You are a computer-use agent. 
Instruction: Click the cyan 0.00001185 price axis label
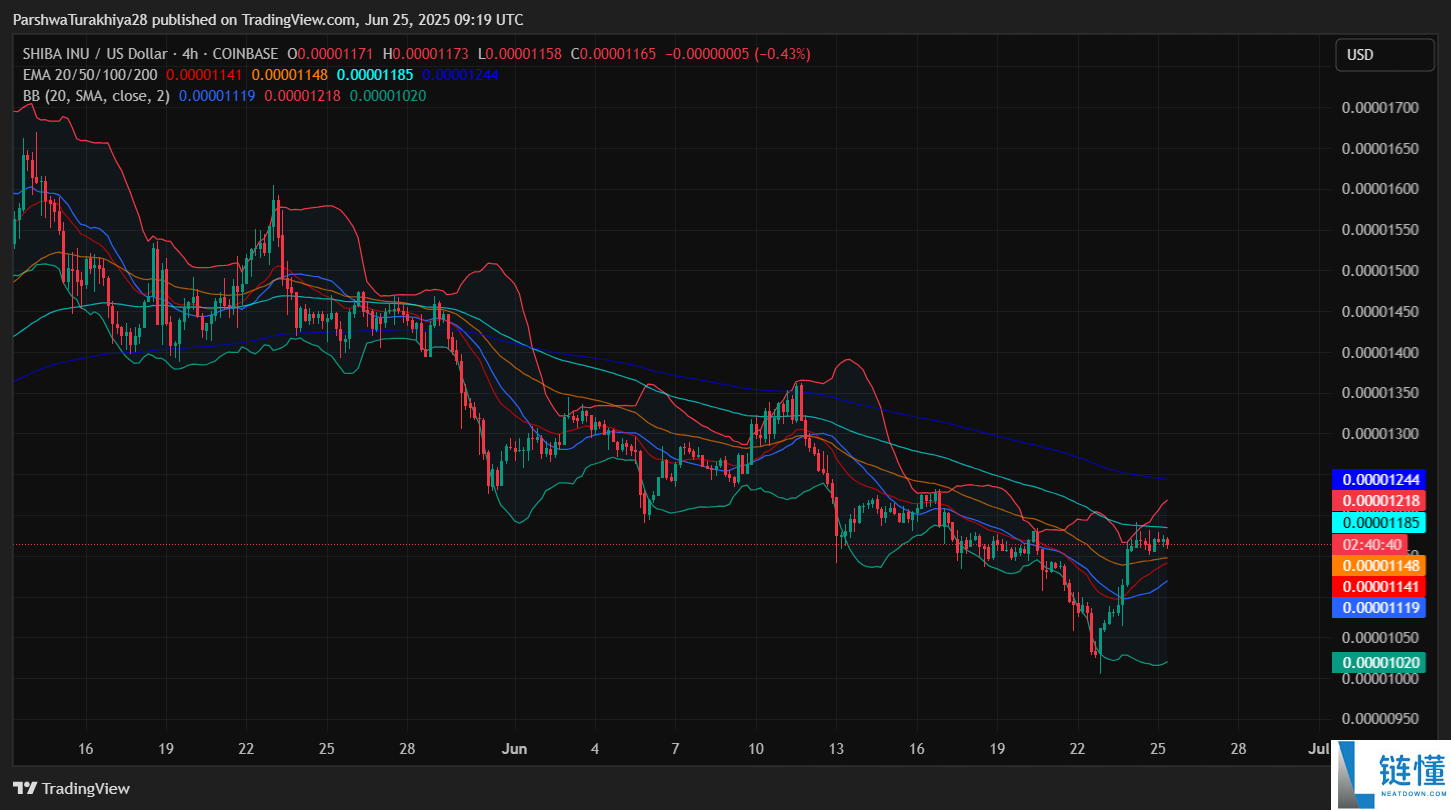click(1381, 522)
